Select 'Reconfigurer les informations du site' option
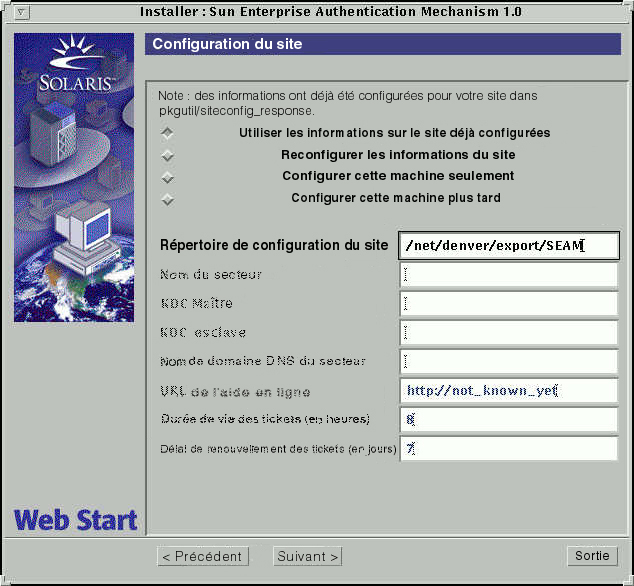This screenshot has width=634, height=586. coord(167,155)
